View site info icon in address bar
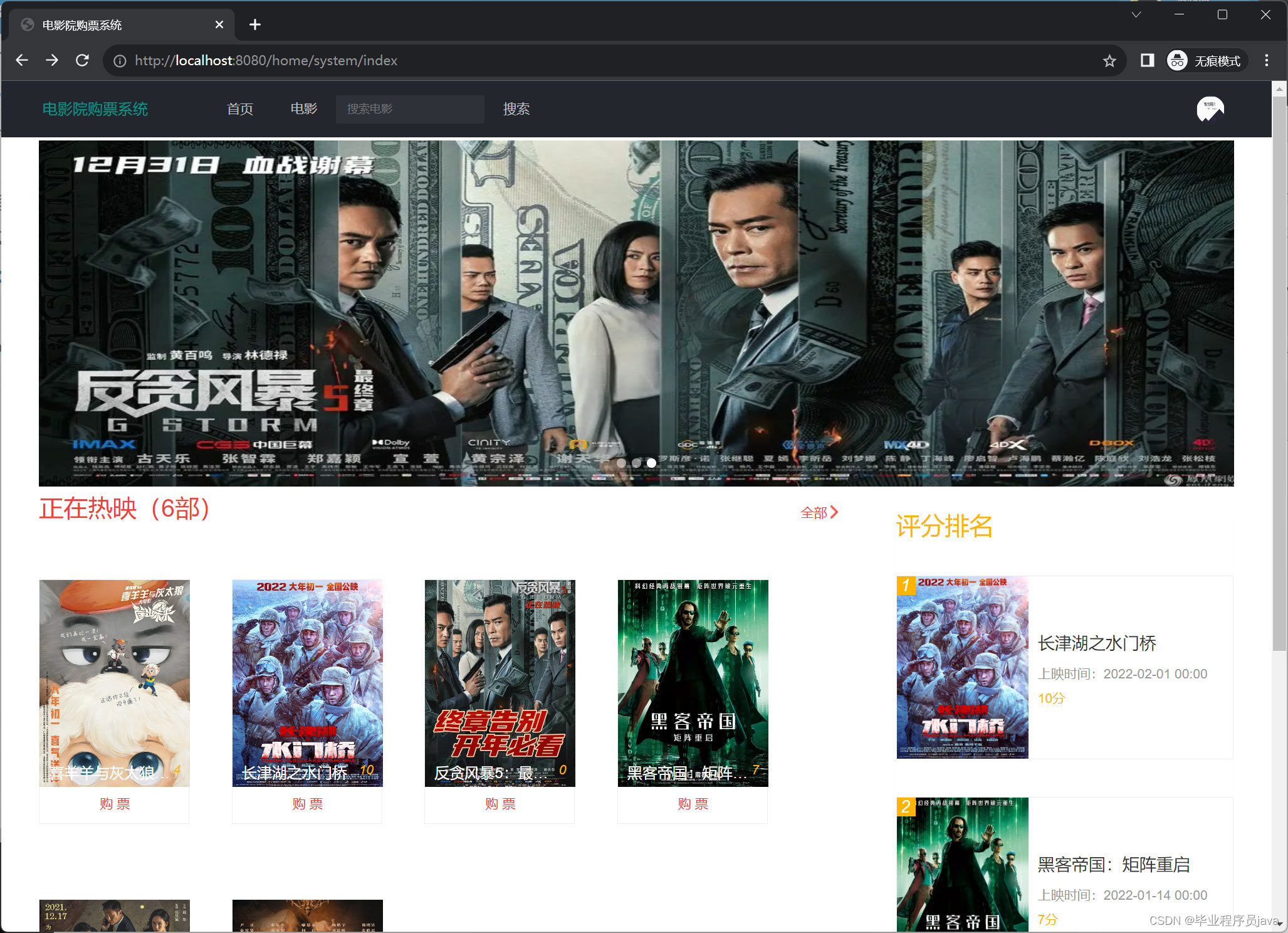 coord(120,61)
